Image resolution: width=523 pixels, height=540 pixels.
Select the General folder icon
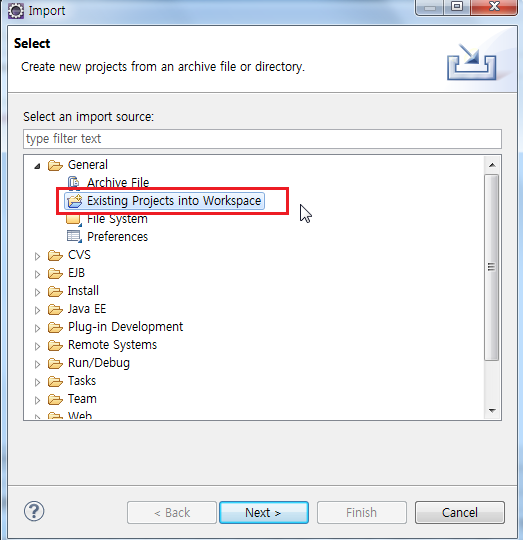55,165
